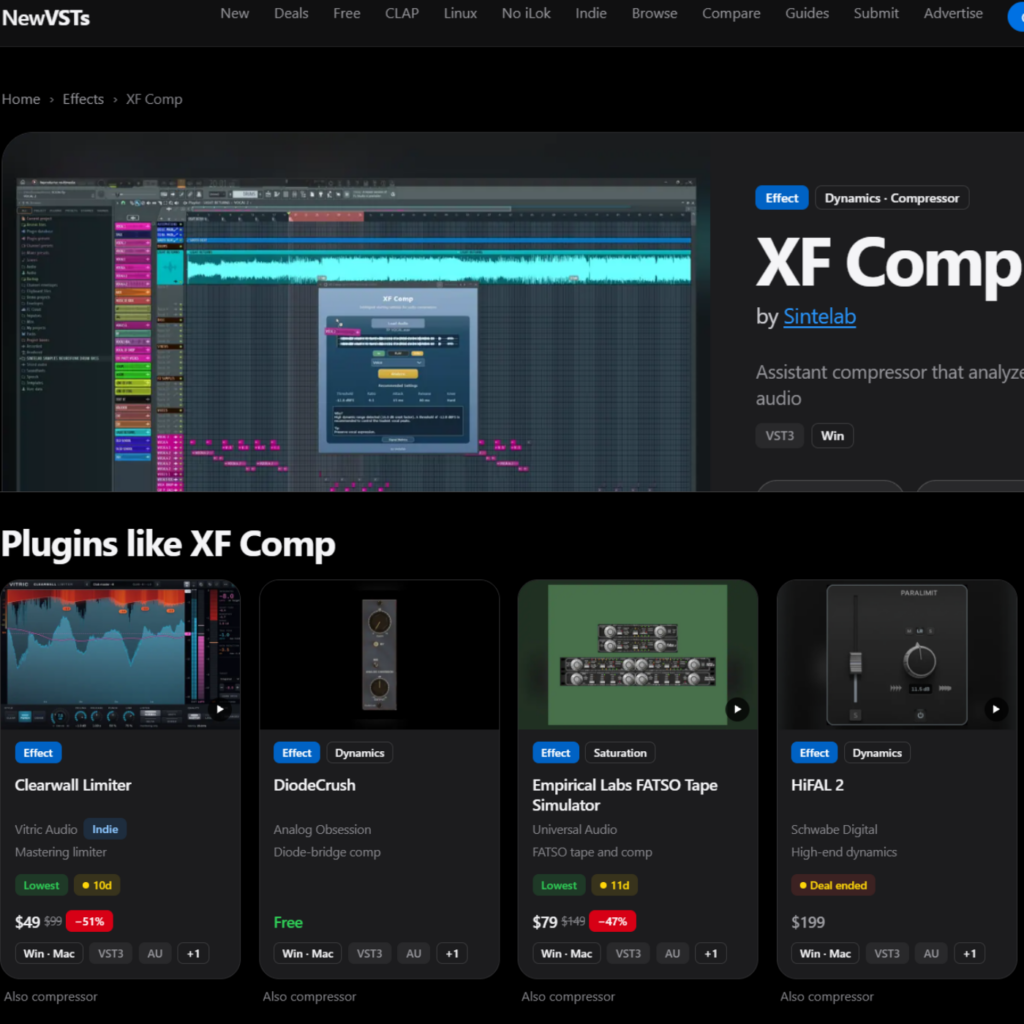
Task: Click the Win · Mac badge on DiodeCrush
Action: tap(308, 953)
